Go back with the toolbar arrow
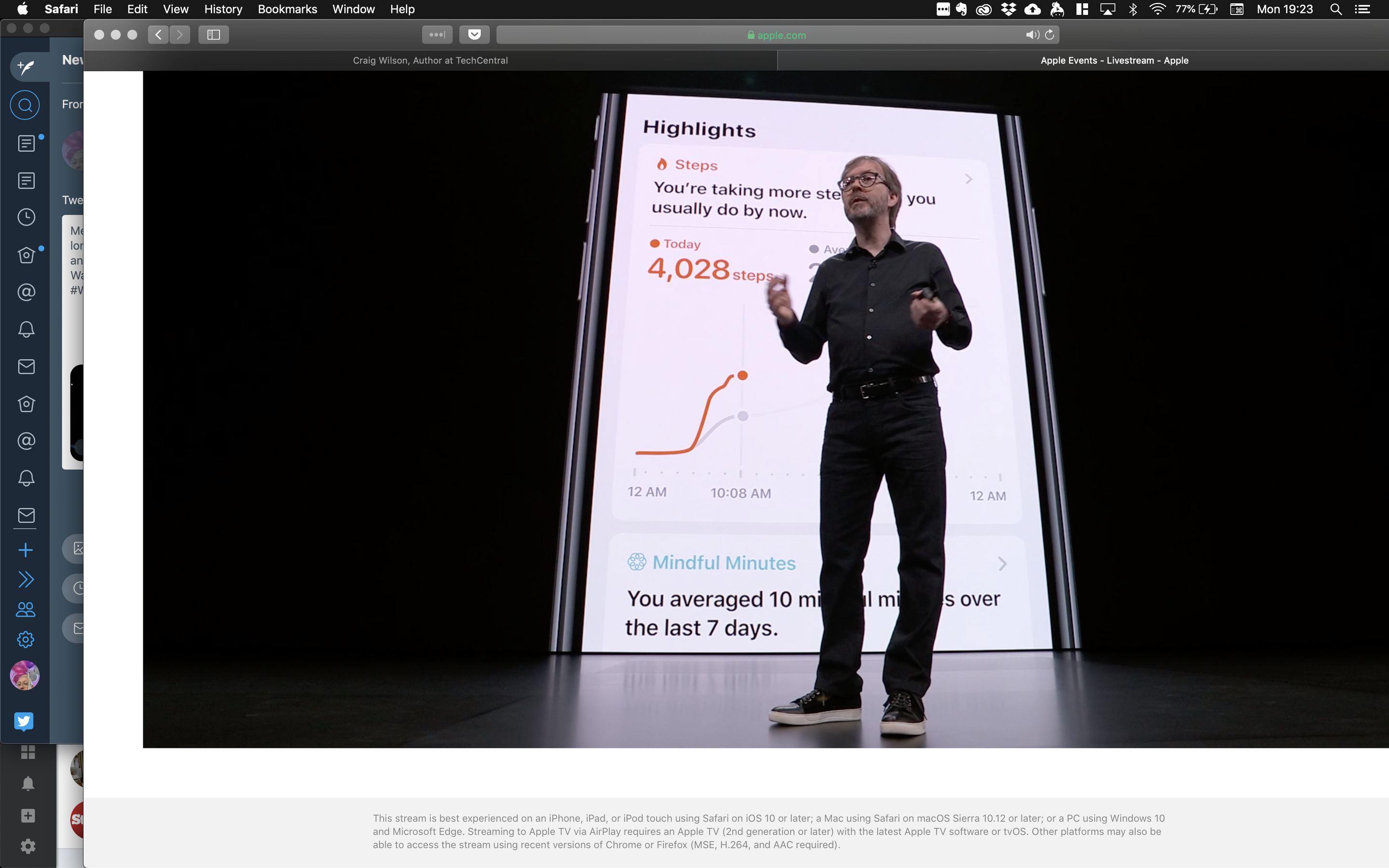This screenshot has width=1389, height=868. pos(158,35)
